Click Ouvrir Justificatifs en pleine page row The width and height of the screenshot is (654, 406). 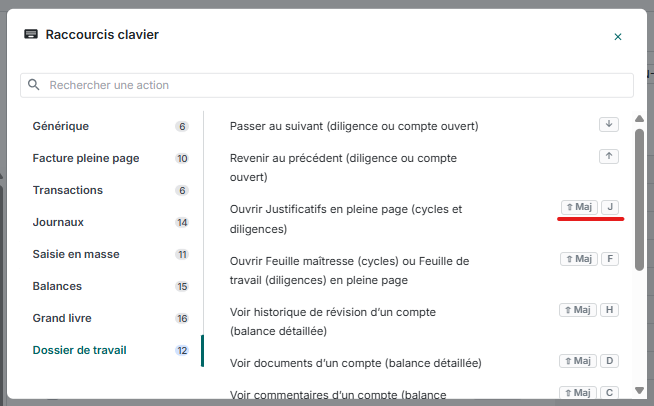[346, 218]
